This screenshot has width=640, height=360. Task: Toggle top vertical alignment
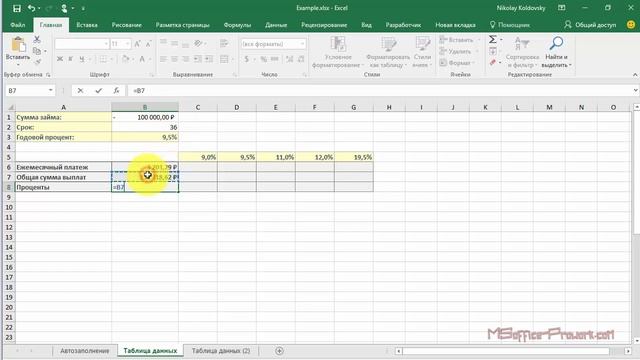(x=163, y=43)
